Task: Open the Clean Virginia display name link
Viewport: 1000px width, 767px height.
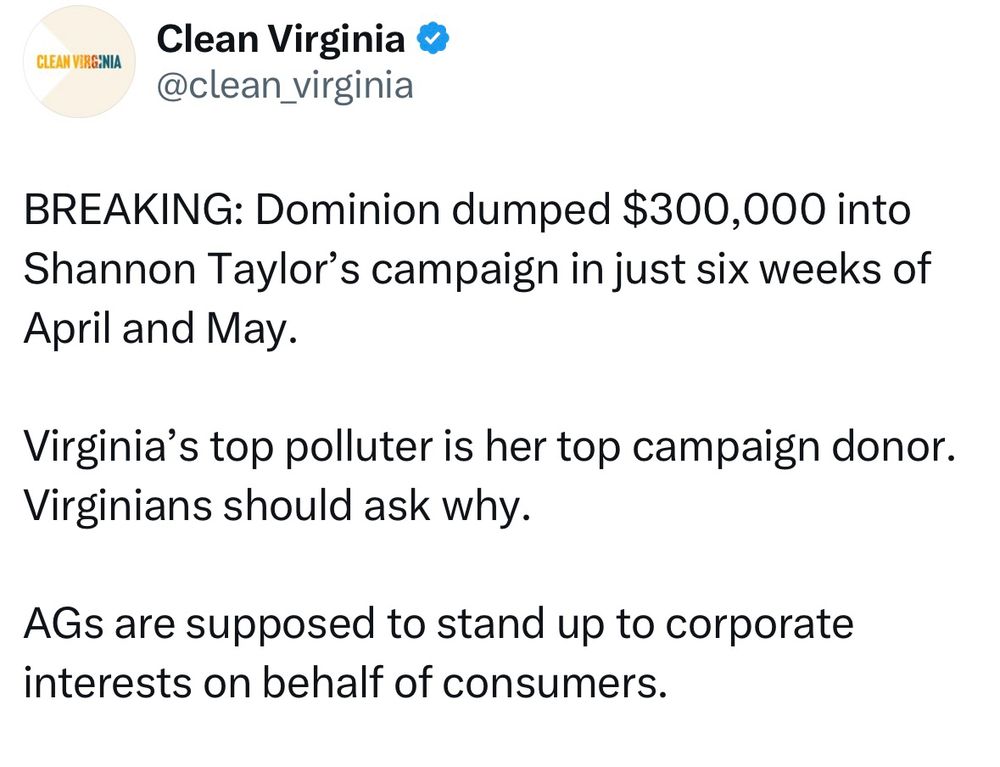Action: (281, 39)
